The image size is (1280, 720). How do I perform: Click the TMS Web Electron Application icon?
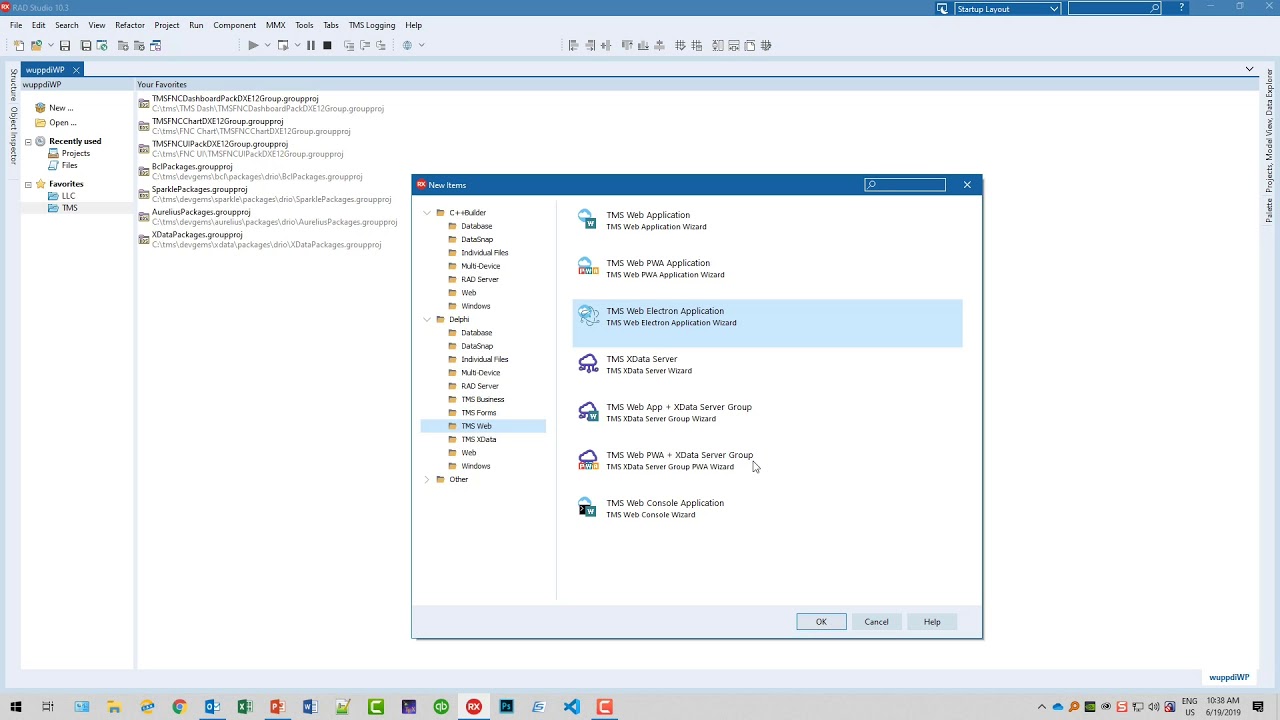(x=588, y=316)
